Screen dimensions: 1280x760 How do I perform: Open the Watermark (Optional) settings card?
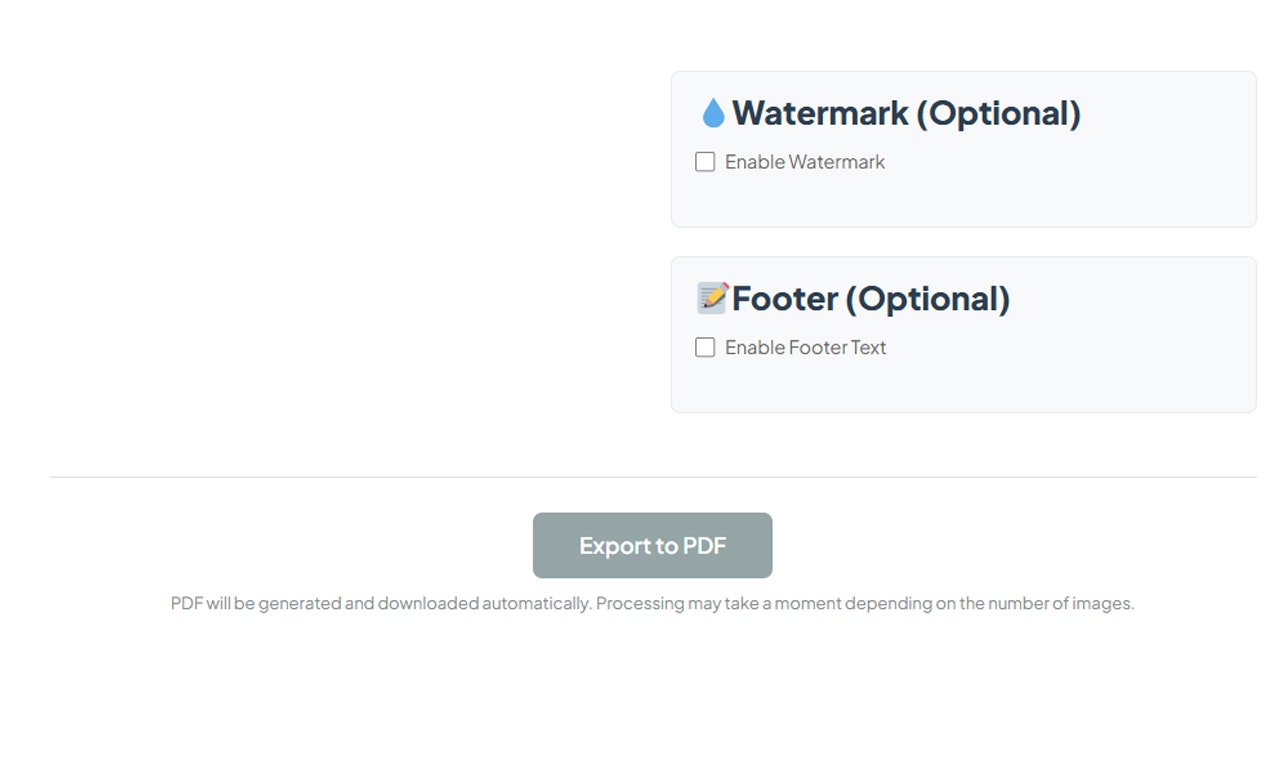pyautogui.click(x=963, y=147)
